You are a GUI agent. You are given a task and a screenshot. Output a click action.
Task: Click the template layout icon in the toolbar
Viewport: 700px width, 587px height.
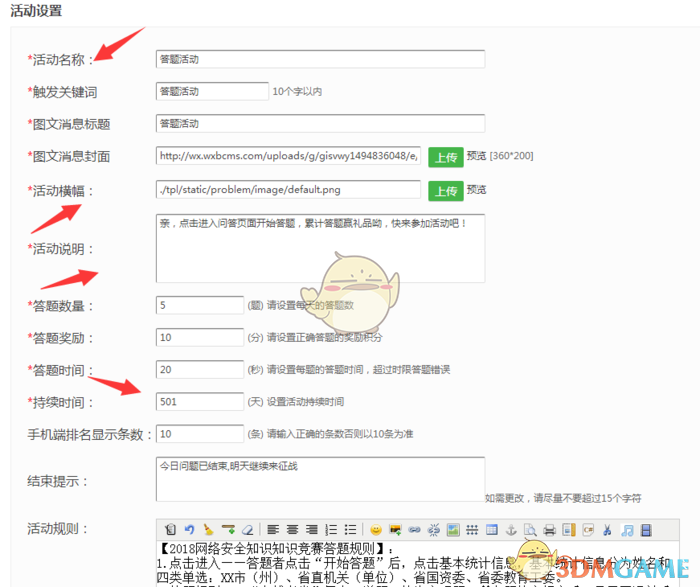[x=569, y=530]
